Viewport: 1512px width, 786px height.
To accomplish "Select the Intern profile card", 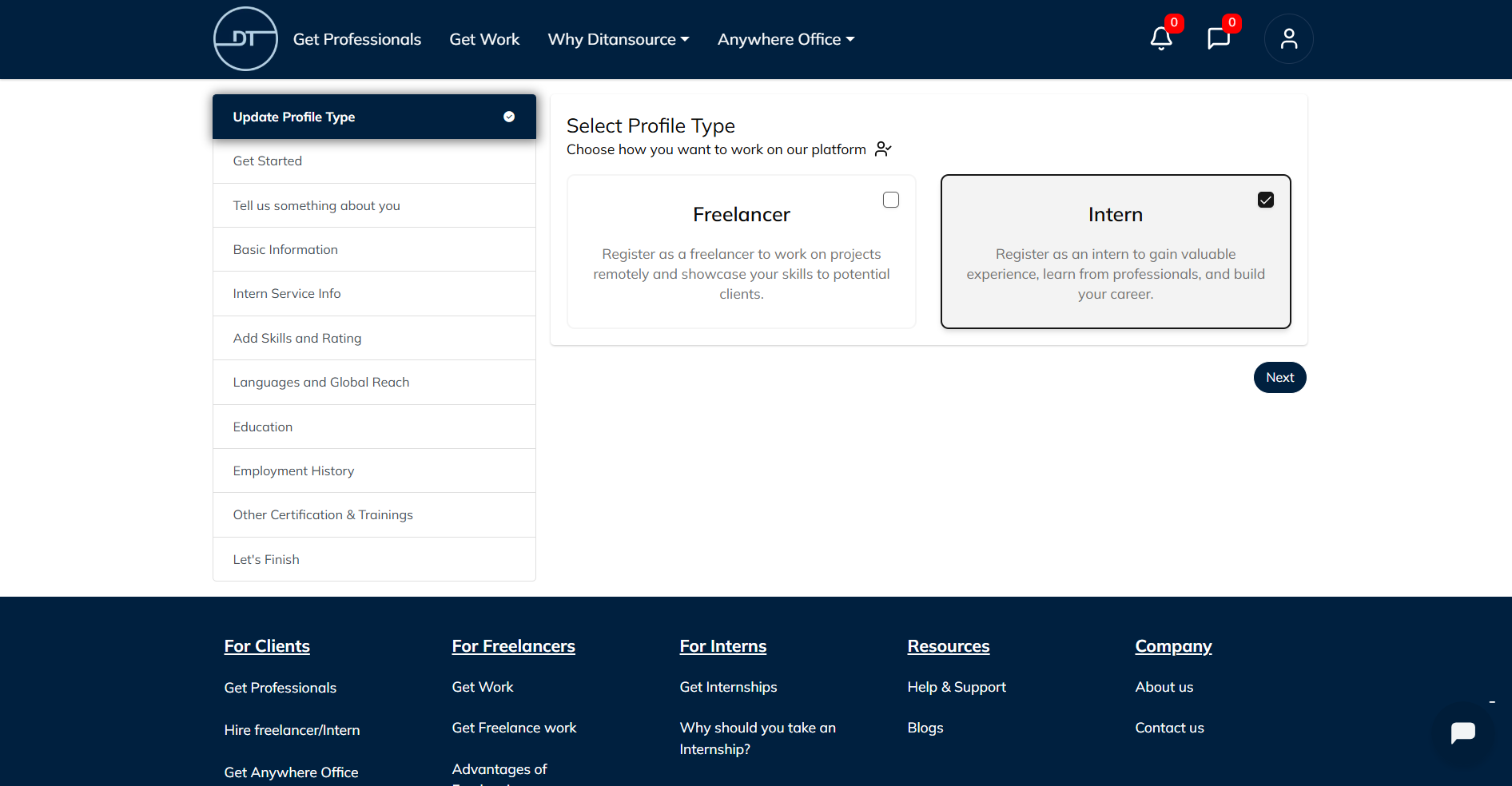I will click(x=1116, y=252).
